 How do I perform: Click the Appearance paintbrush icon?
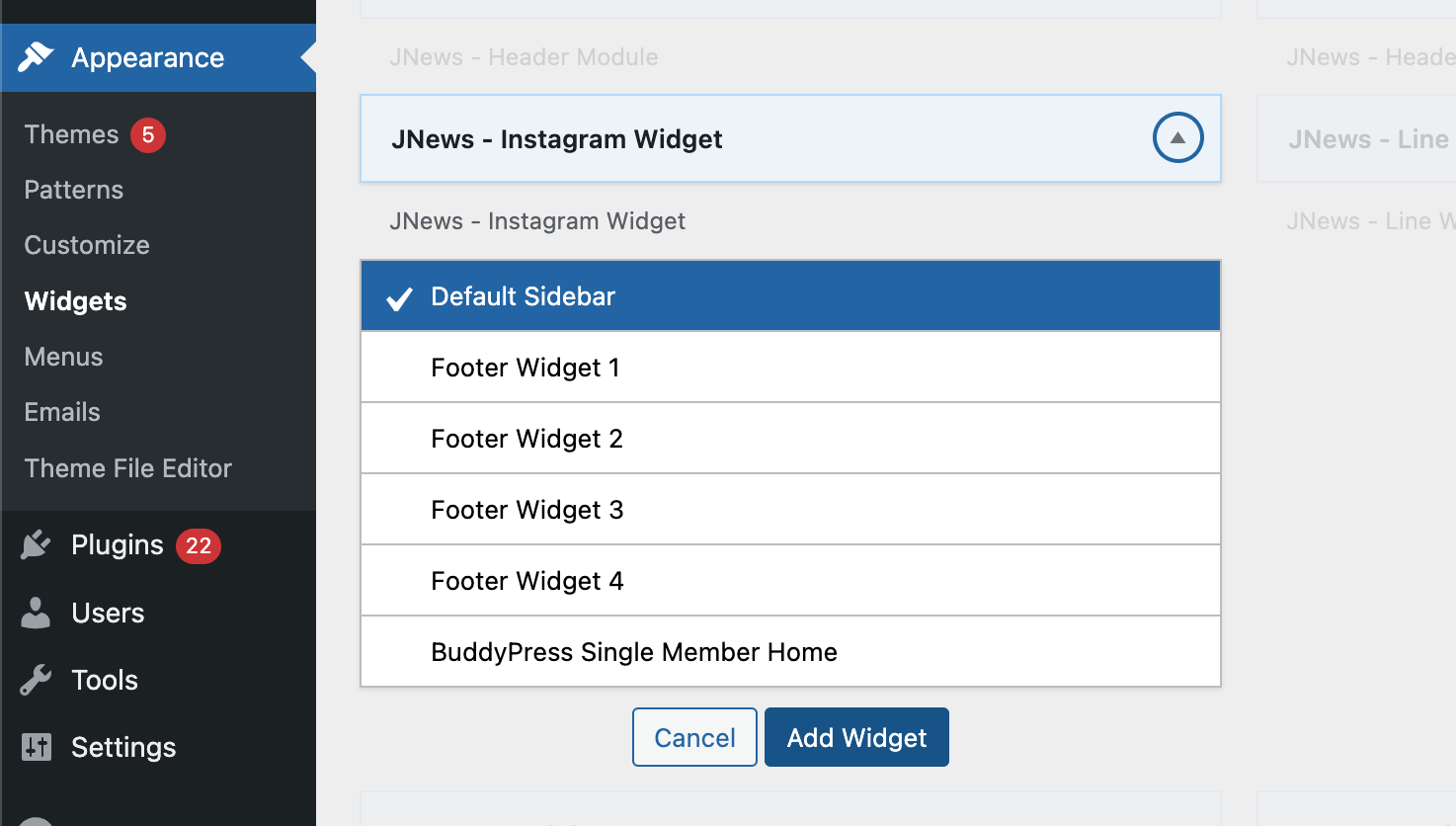click(36, 57)
